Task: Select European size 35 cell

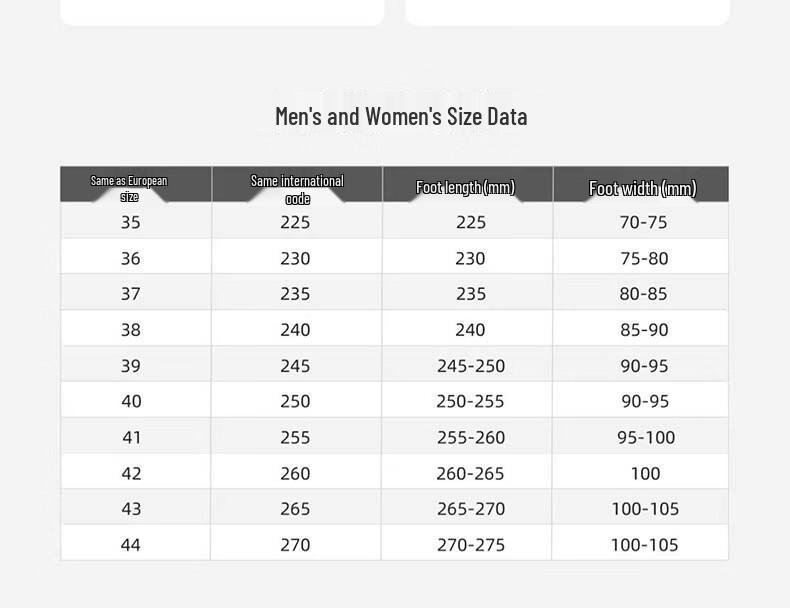Action: pos(136,221)
